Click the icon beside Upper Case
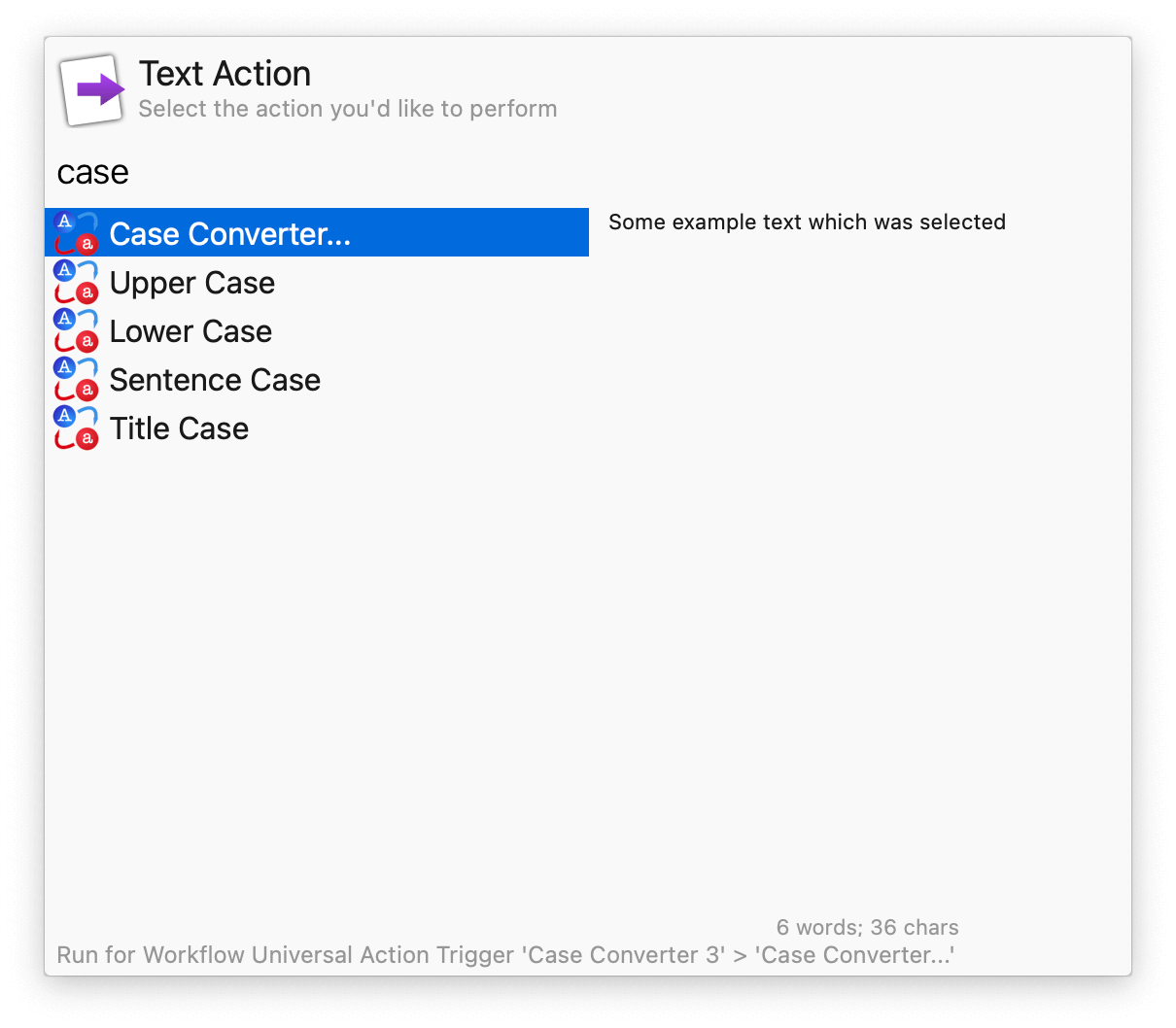 76,282
